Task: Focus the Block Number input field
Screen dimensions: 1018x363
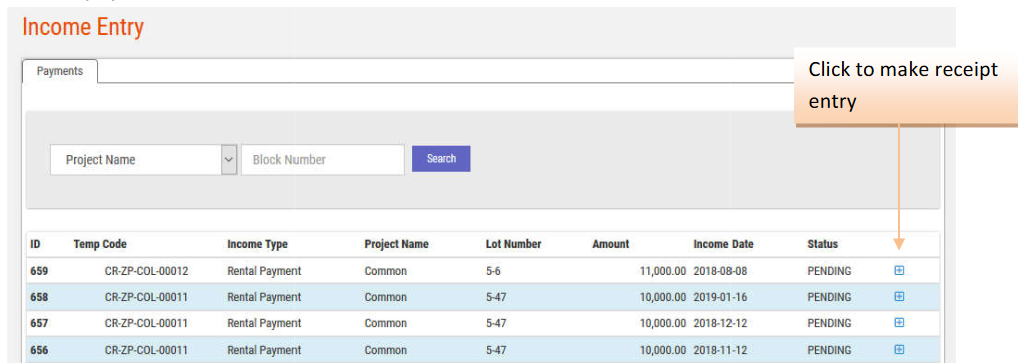Action: pyautogui.click(x=323, y=160)
